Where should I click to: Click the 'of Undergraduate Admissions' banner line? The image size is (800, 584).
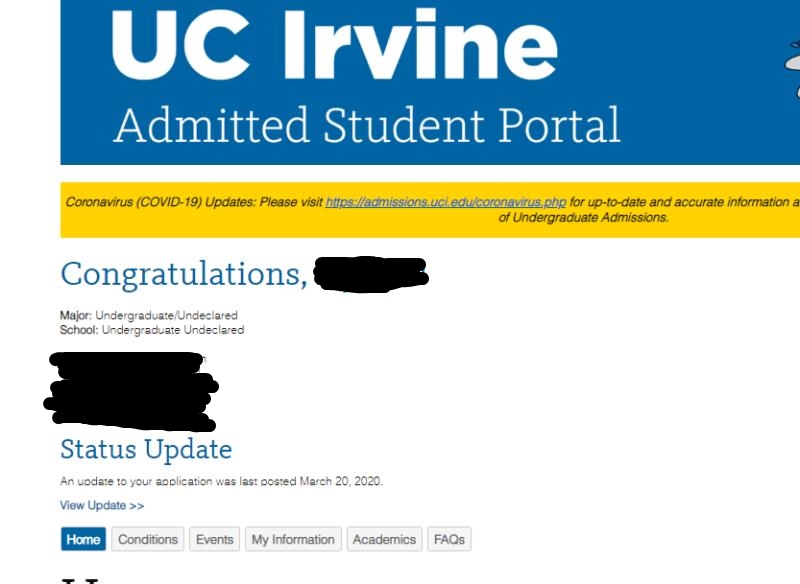(584, 218)
